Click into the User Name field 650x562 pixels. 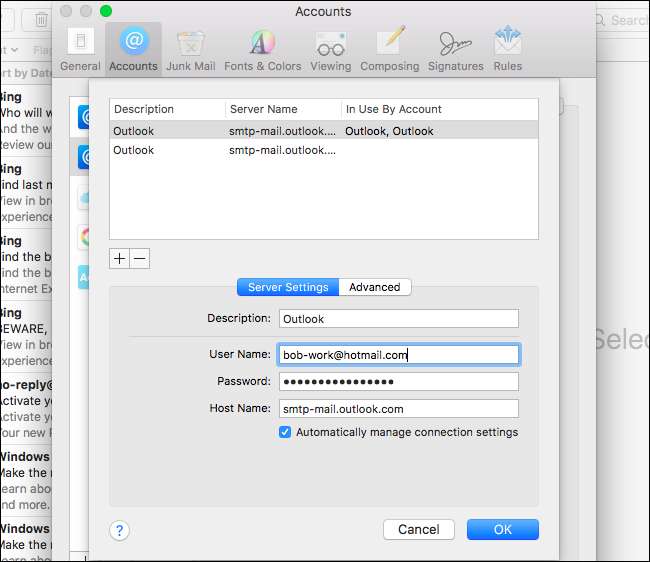click(399, 355)
